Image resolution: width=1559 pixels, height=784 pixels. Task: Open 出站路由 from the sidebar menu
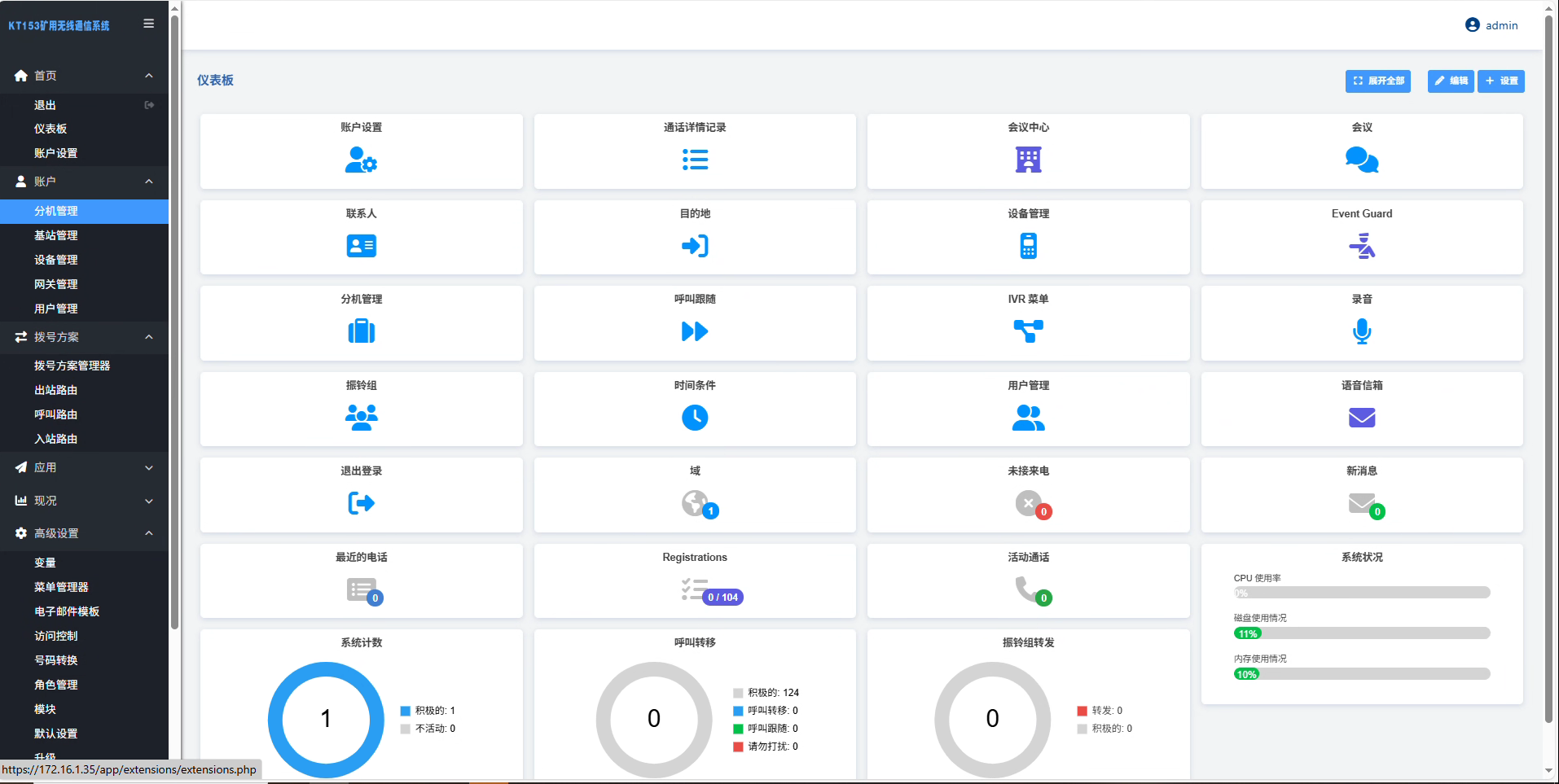point(56,390)
